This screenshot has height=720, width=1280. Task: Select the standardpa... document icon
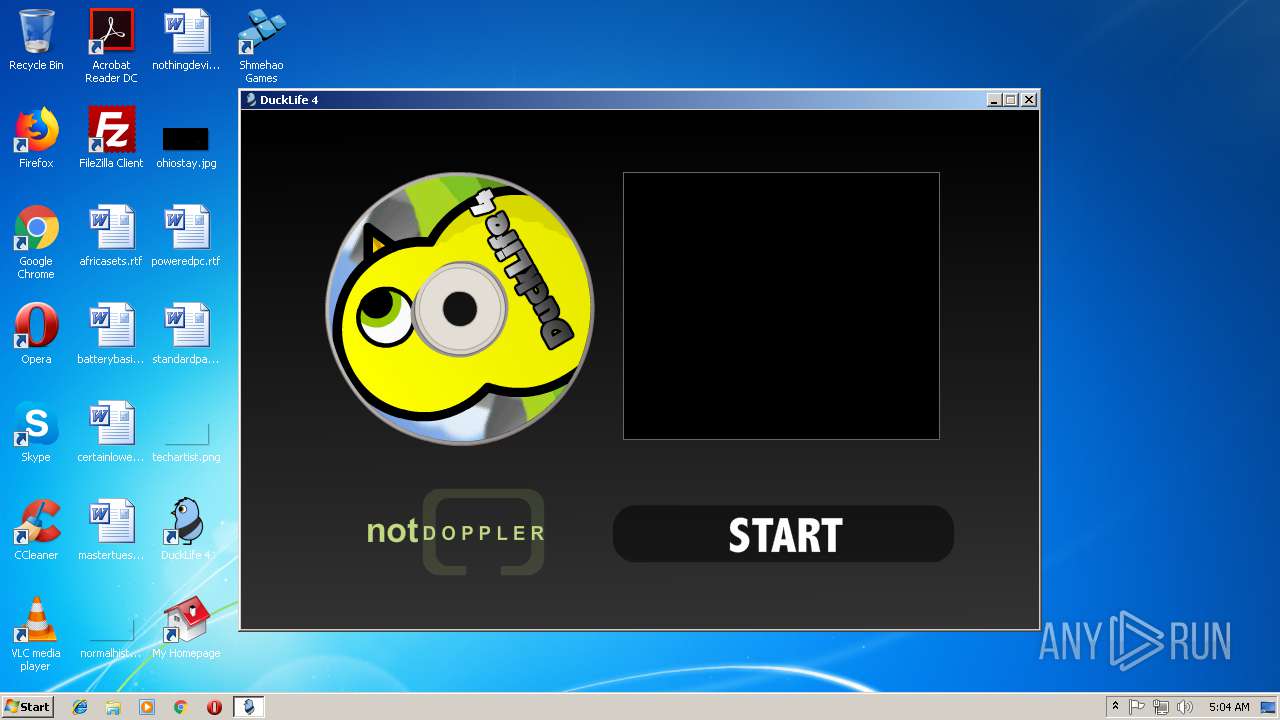186,334
